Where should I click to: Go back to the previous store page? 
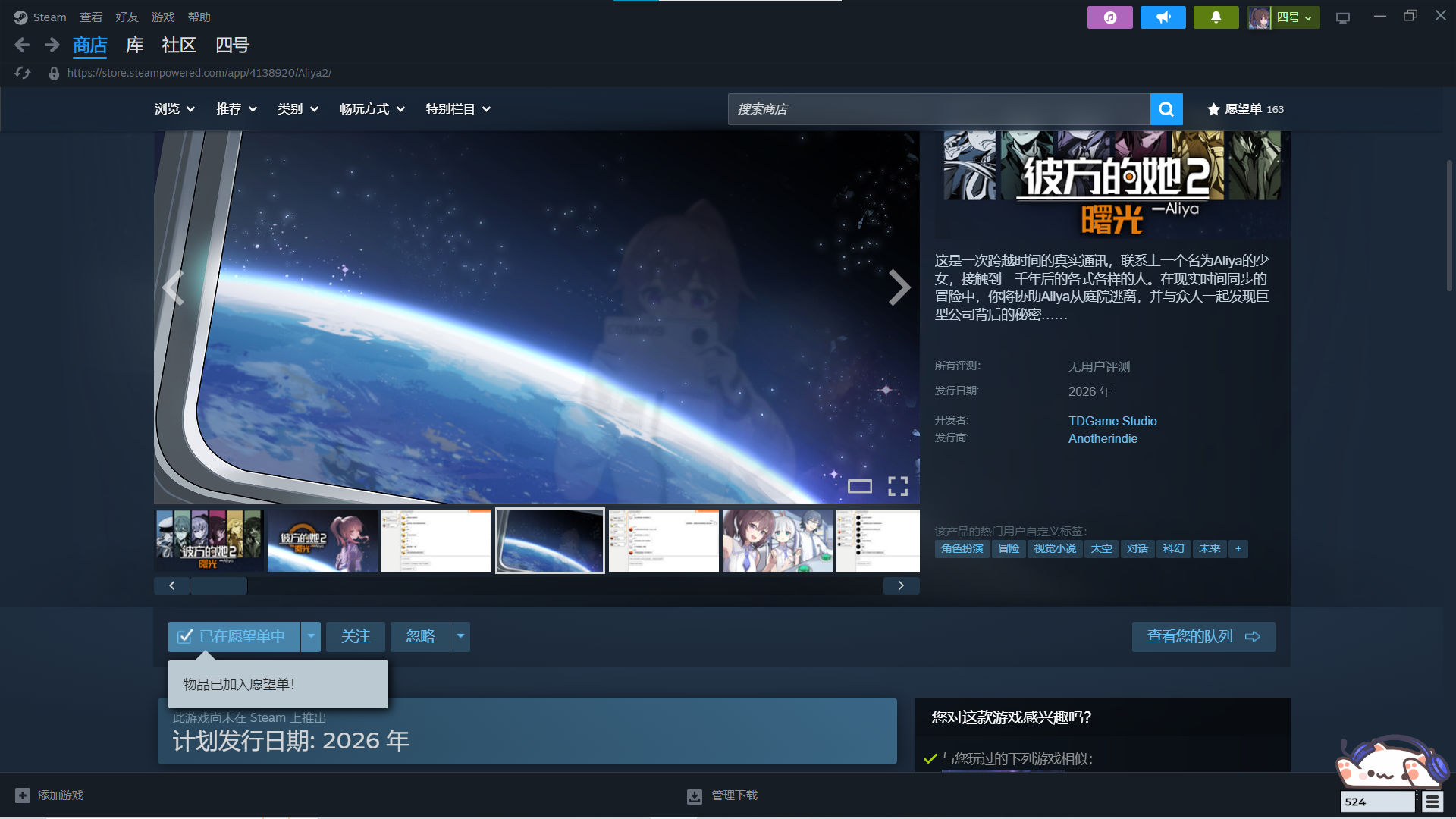[x=22, y=45]
